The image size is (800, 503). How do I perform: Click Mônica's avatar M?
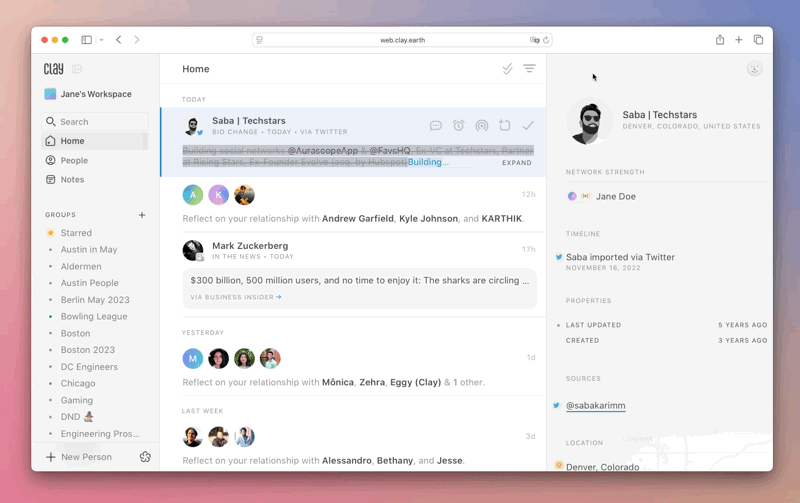click(193, 359)
